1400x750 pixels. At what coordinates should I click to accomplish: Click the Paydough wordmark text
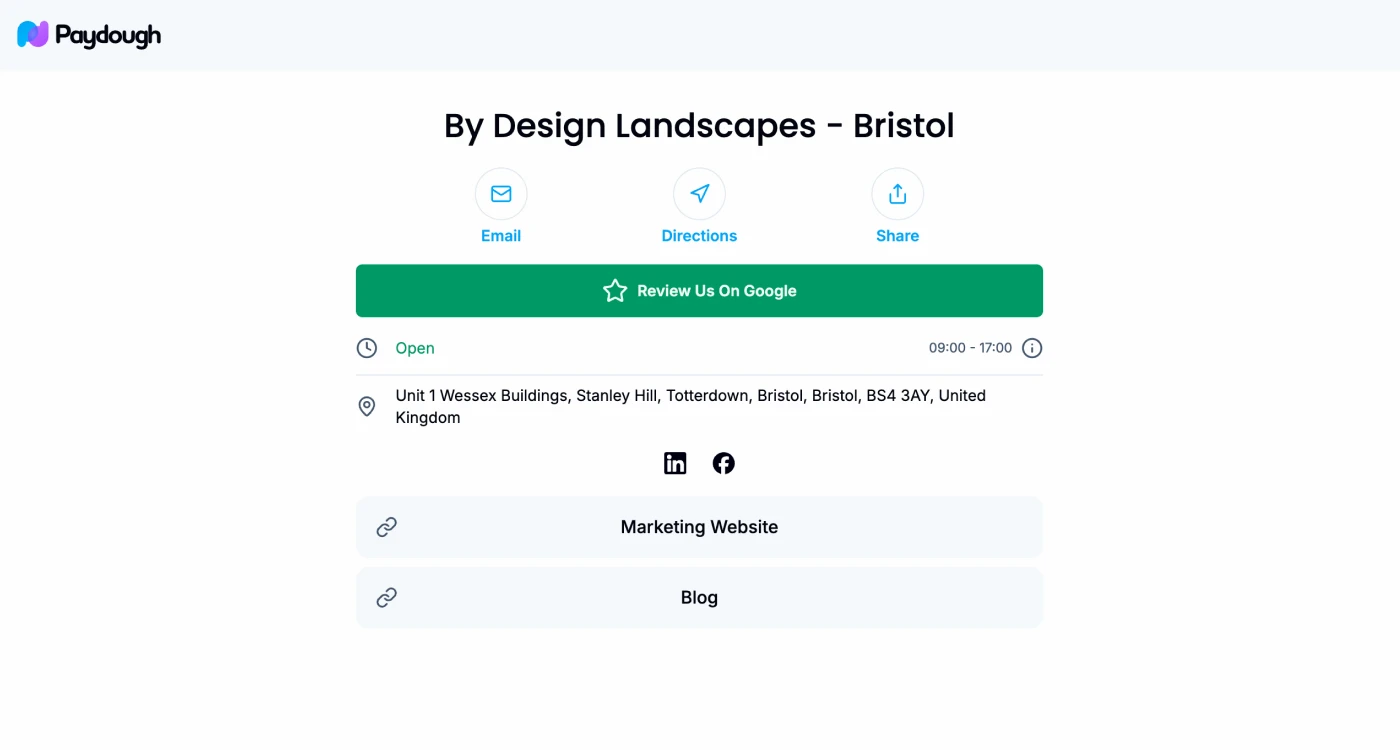click(108, 36)
